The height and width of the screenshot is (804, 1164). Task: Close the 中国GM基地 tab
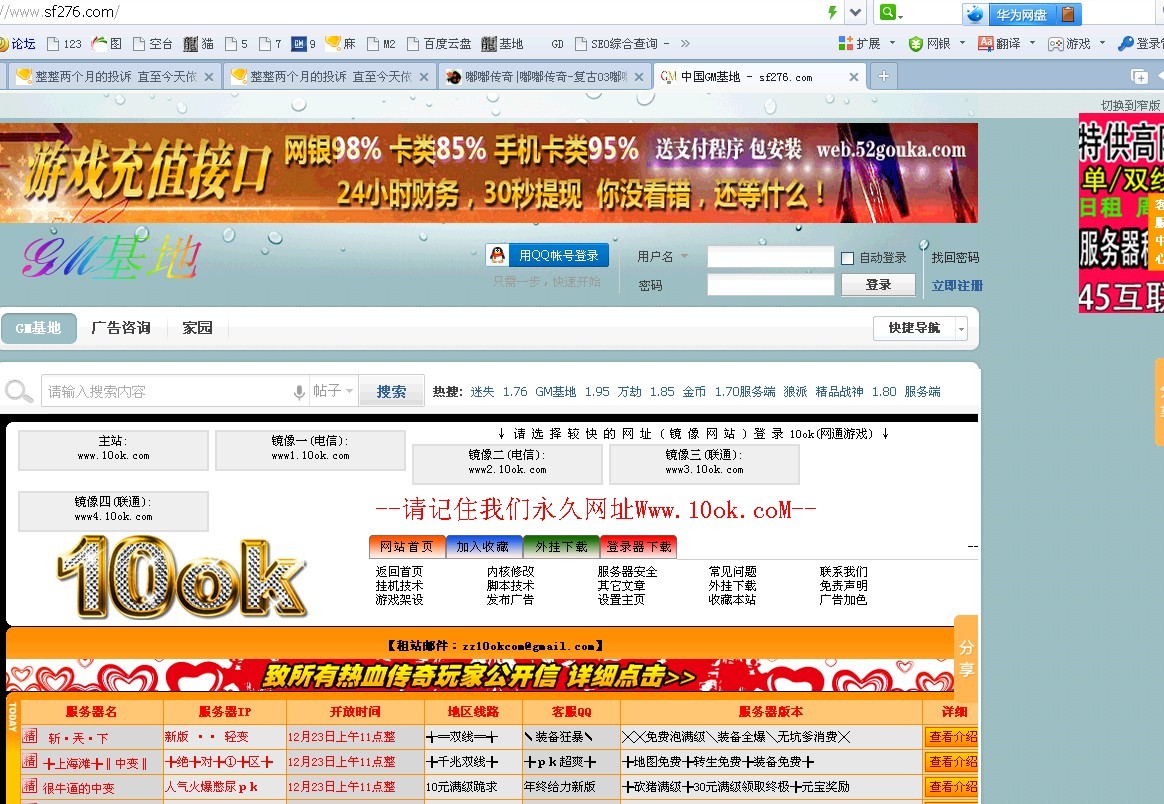point(854,76)
